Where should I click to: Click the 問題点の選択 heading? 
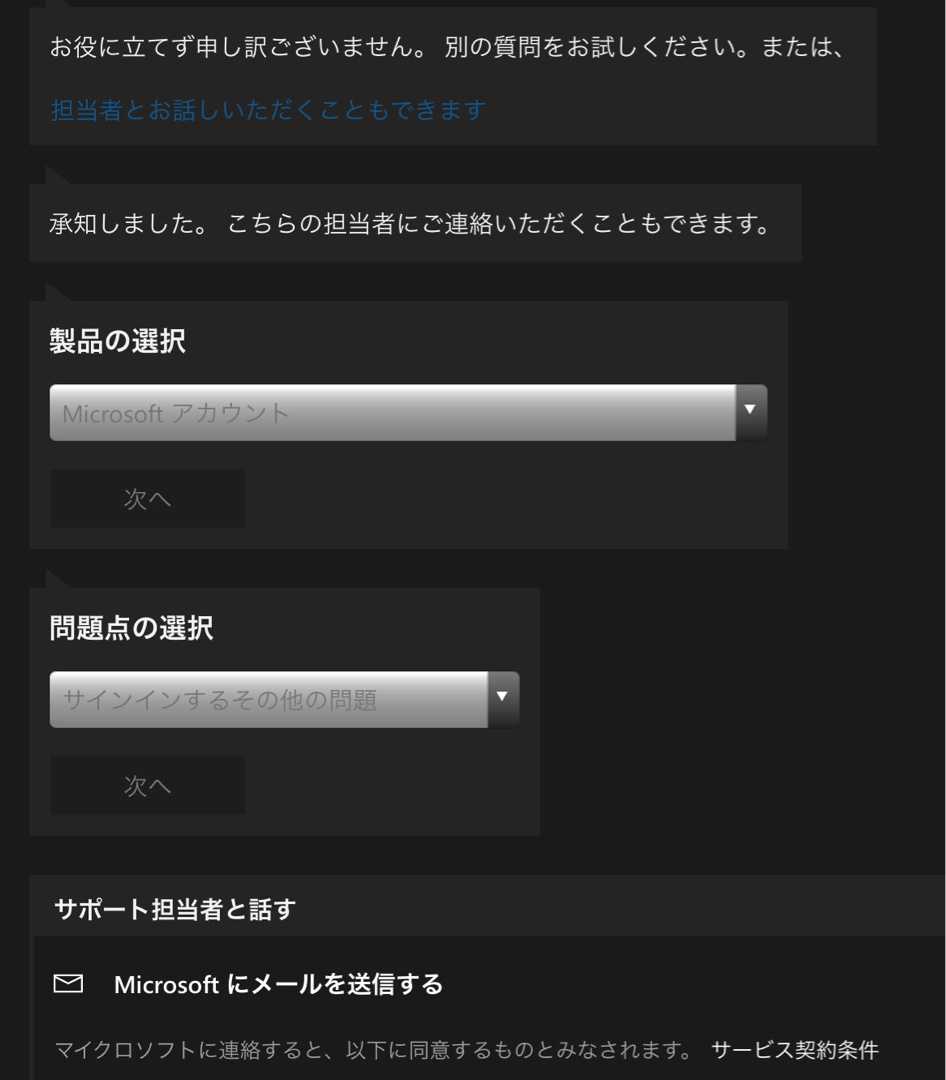131,628
